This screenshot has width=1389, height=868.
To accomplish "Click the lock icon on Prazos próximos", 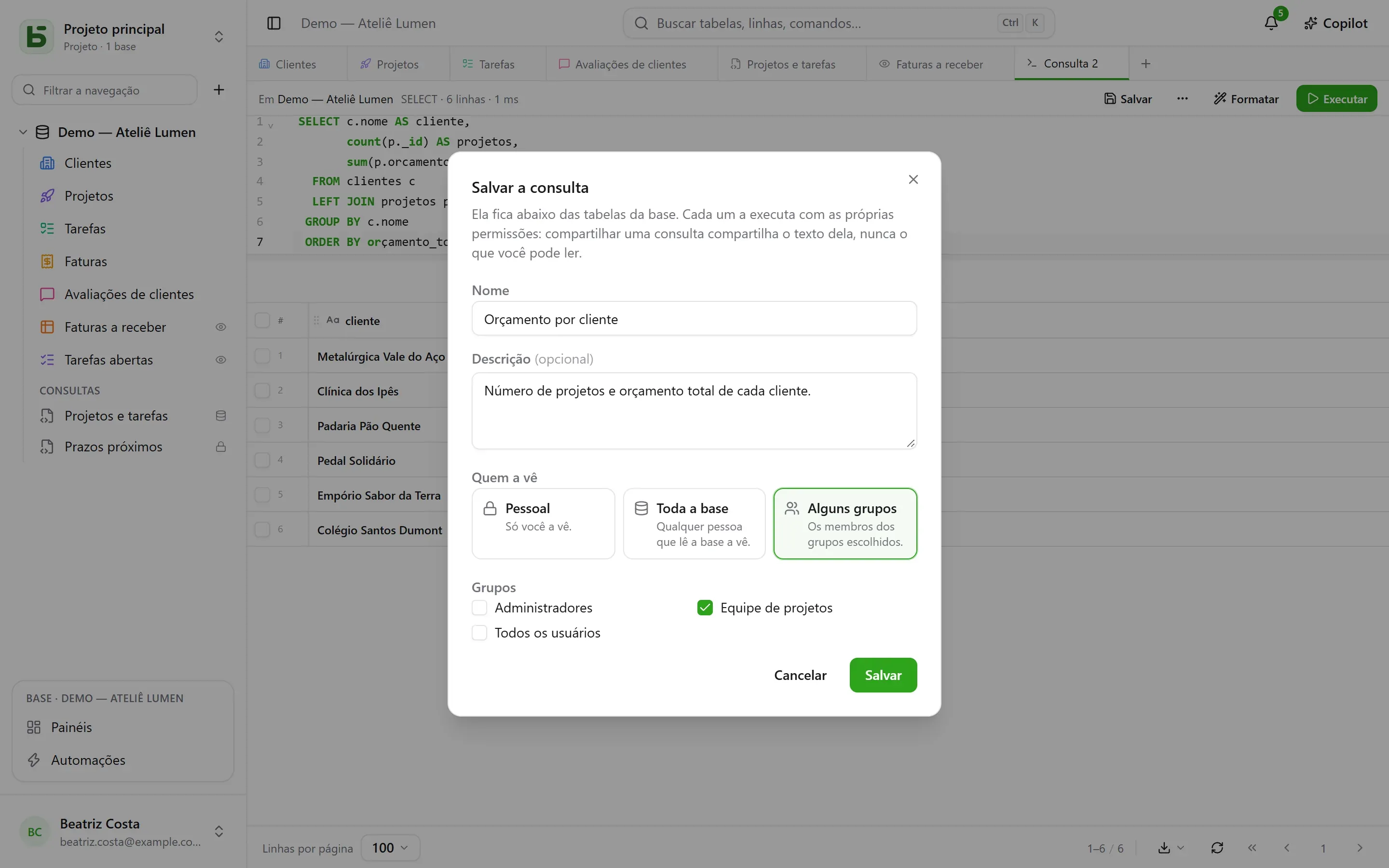I will 220,447.
